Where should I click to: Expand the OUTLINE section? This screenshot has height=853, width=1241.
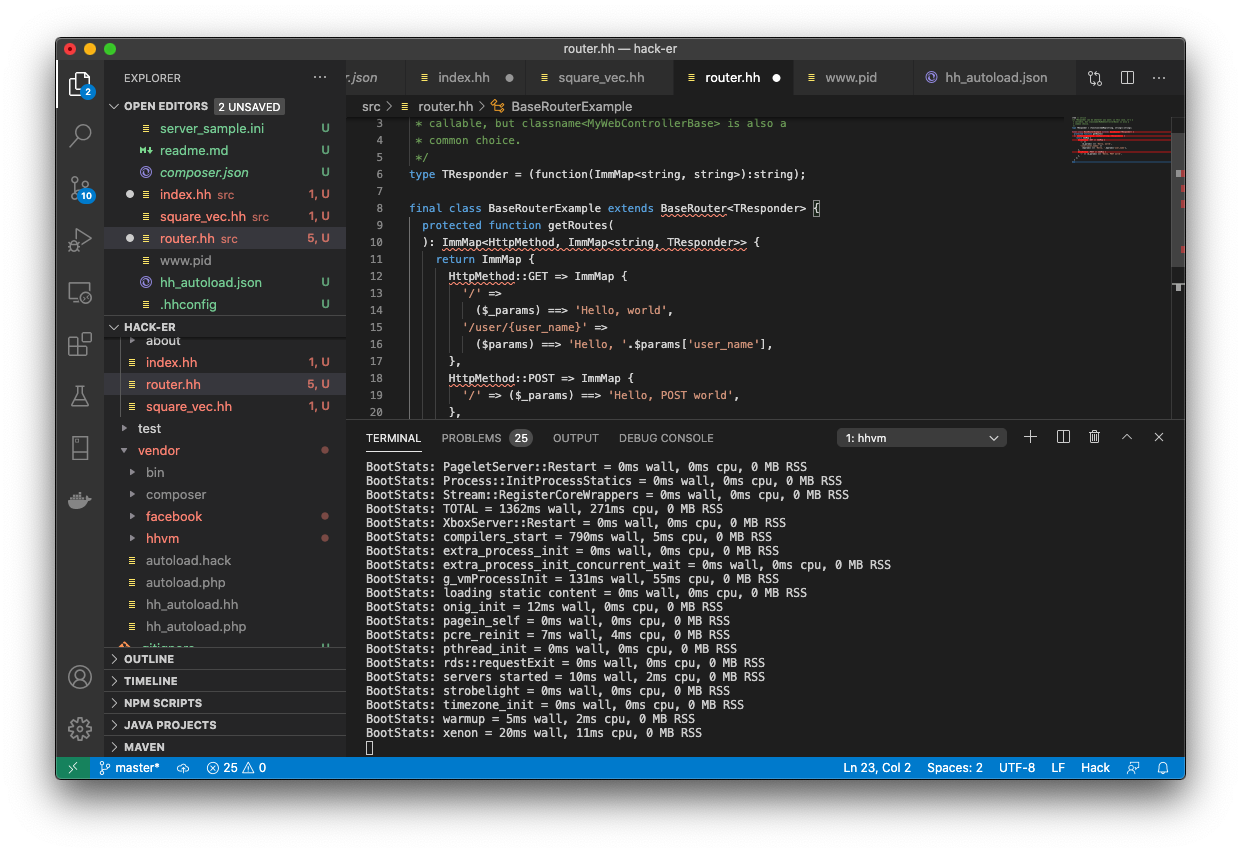(x=149, y=659)
